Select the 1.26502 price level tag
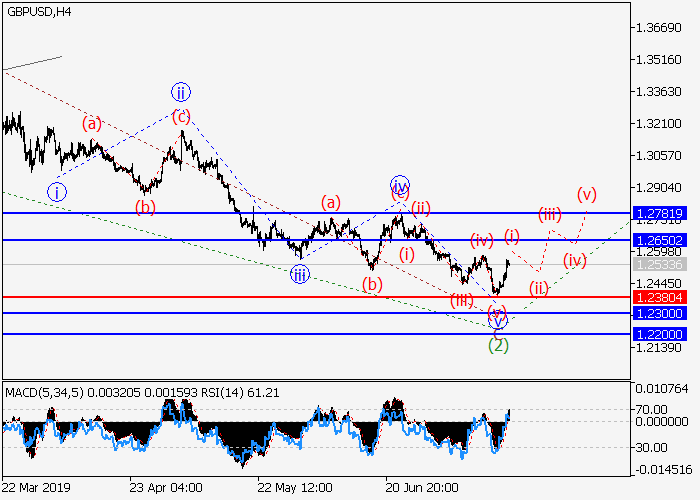This screenshot has height=500, width=700. [659, 241]
